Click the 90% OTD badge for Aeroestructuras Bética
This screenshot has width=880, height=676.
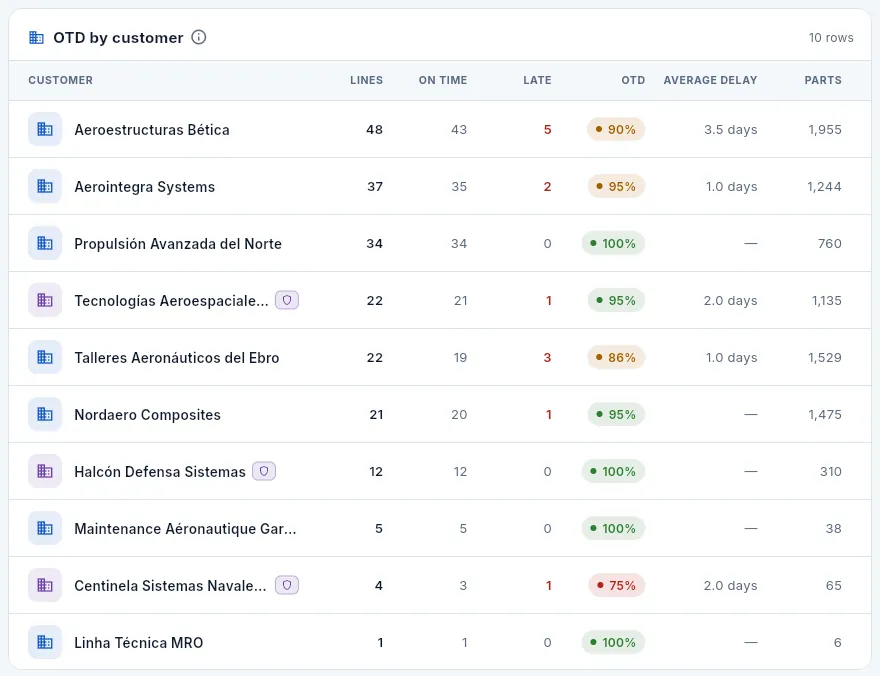click(x=616, y=129)
